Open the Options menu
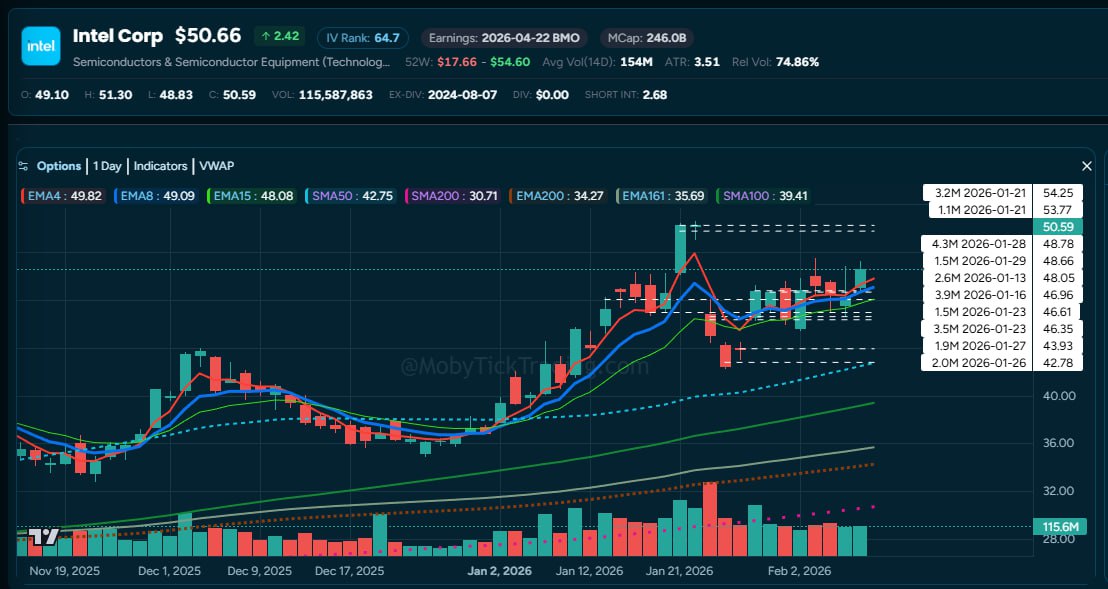 59,165
